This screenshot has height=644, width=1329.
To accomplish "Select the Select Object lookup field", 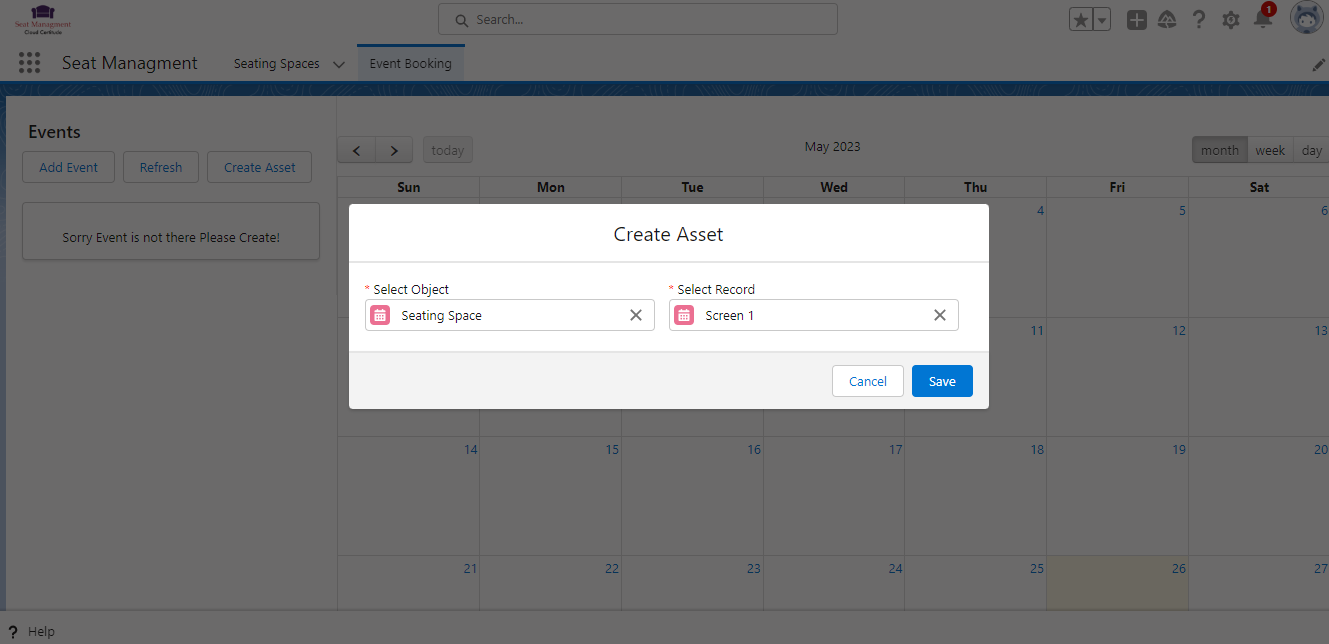I will point(510,315).
